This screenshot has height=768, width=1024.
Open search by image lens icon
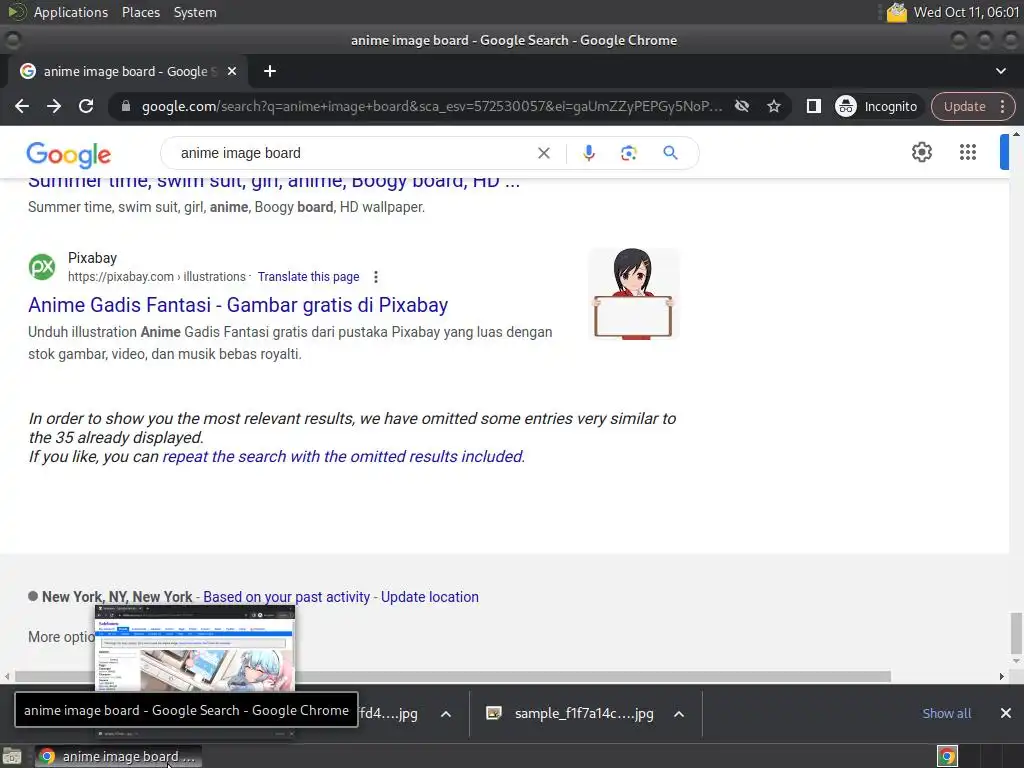[x=628, y=153]
